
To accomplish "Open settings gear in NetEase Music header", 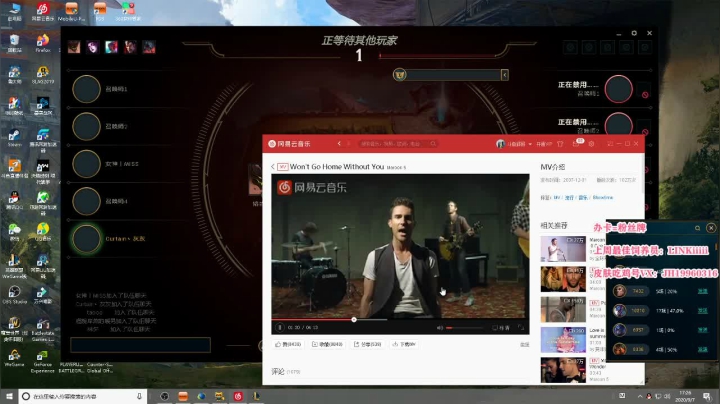I will point(591,144).
